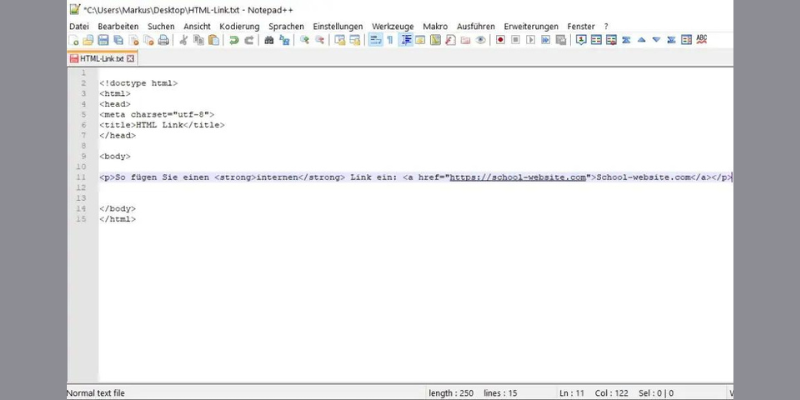Click the Cut scissors icon

183,40
